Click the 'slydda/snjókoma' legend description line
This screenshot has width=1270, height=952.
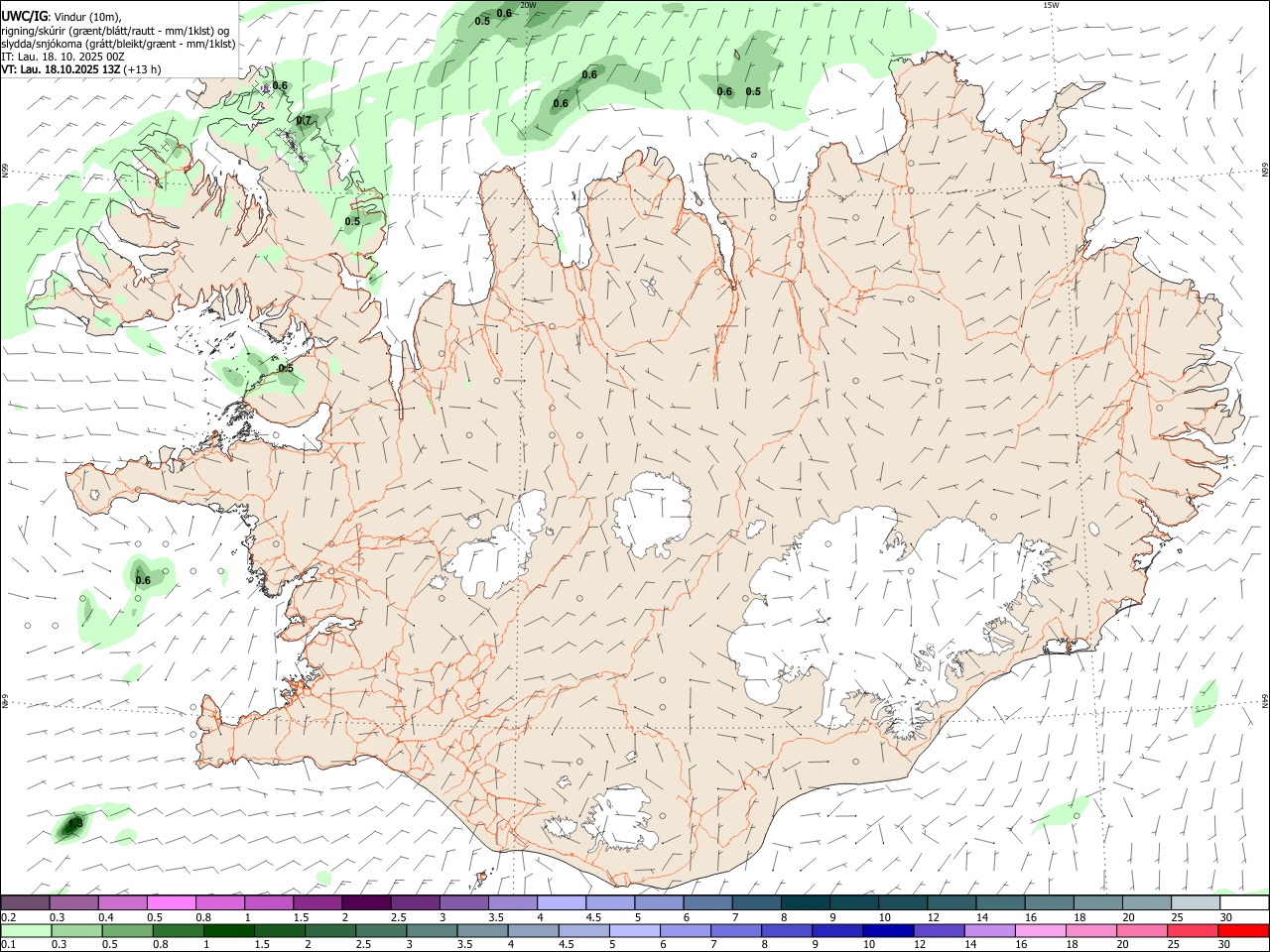click(x=118, y=44)
